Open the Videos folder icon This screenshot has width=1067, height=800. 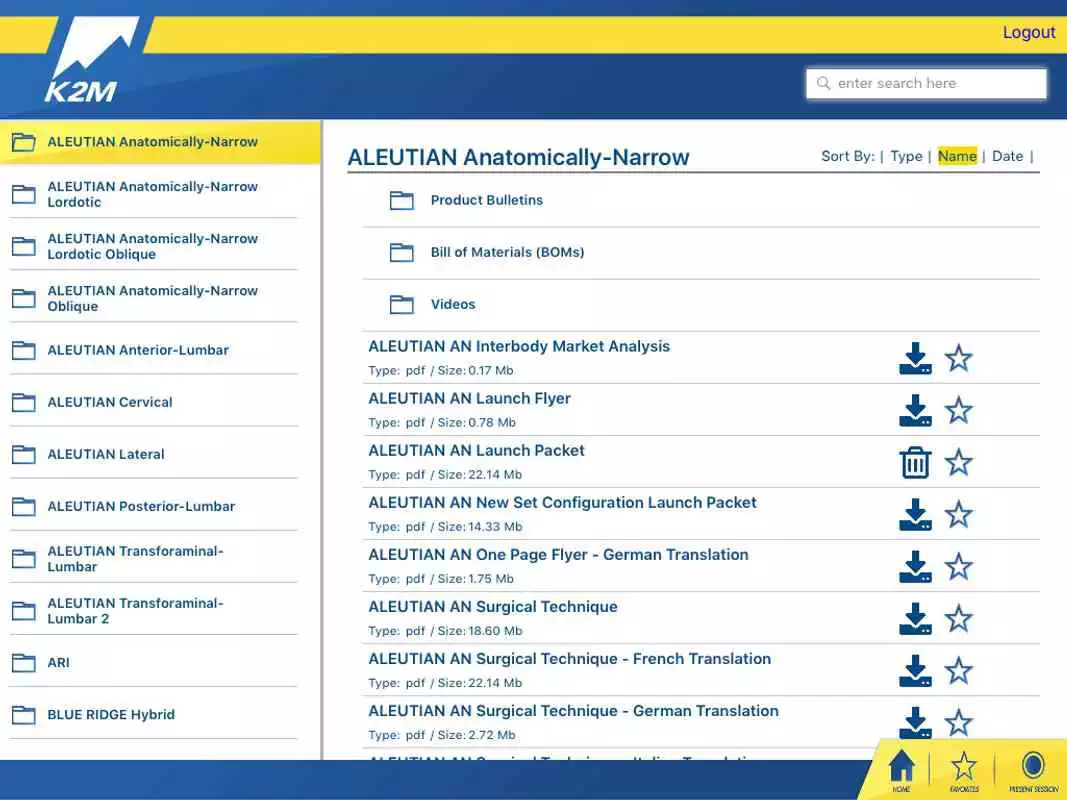pyautogui.click(x=401, y=304)
